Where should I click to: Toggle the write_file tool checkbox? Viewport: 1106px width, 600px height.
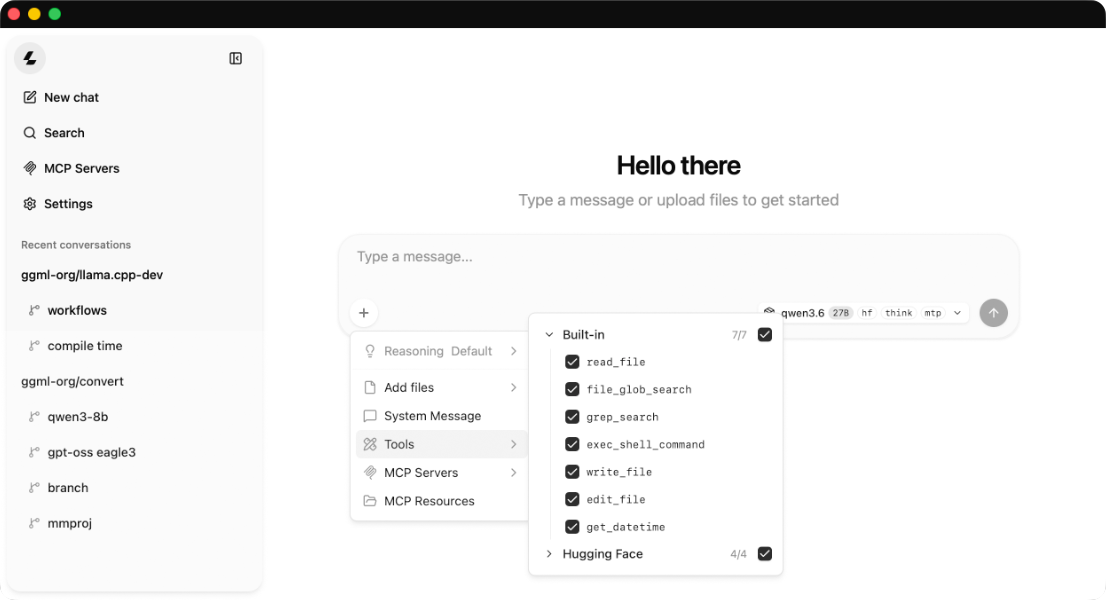tap(572, 472)
